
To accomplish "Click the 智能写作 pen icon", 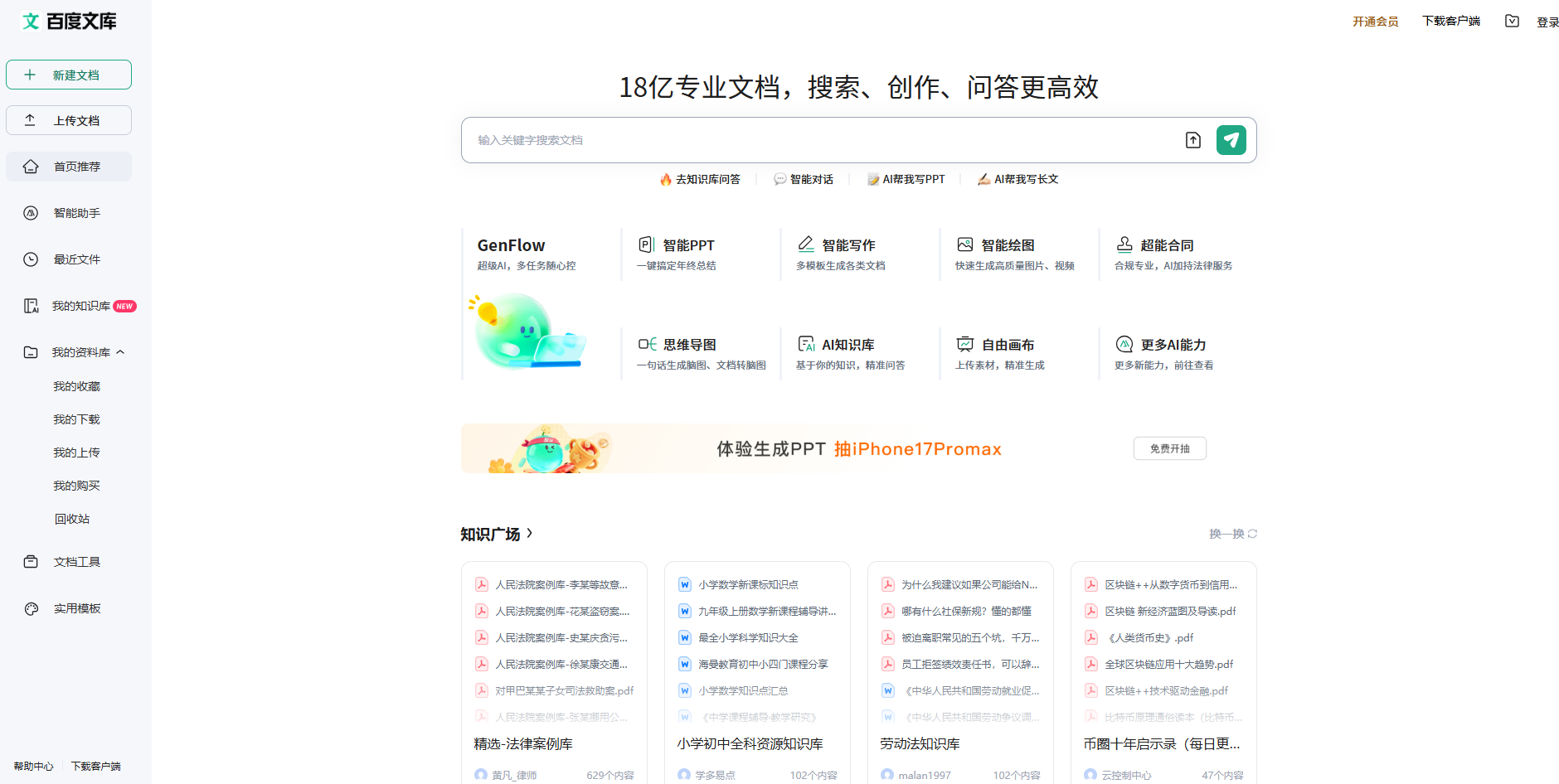I will point(806,244).
